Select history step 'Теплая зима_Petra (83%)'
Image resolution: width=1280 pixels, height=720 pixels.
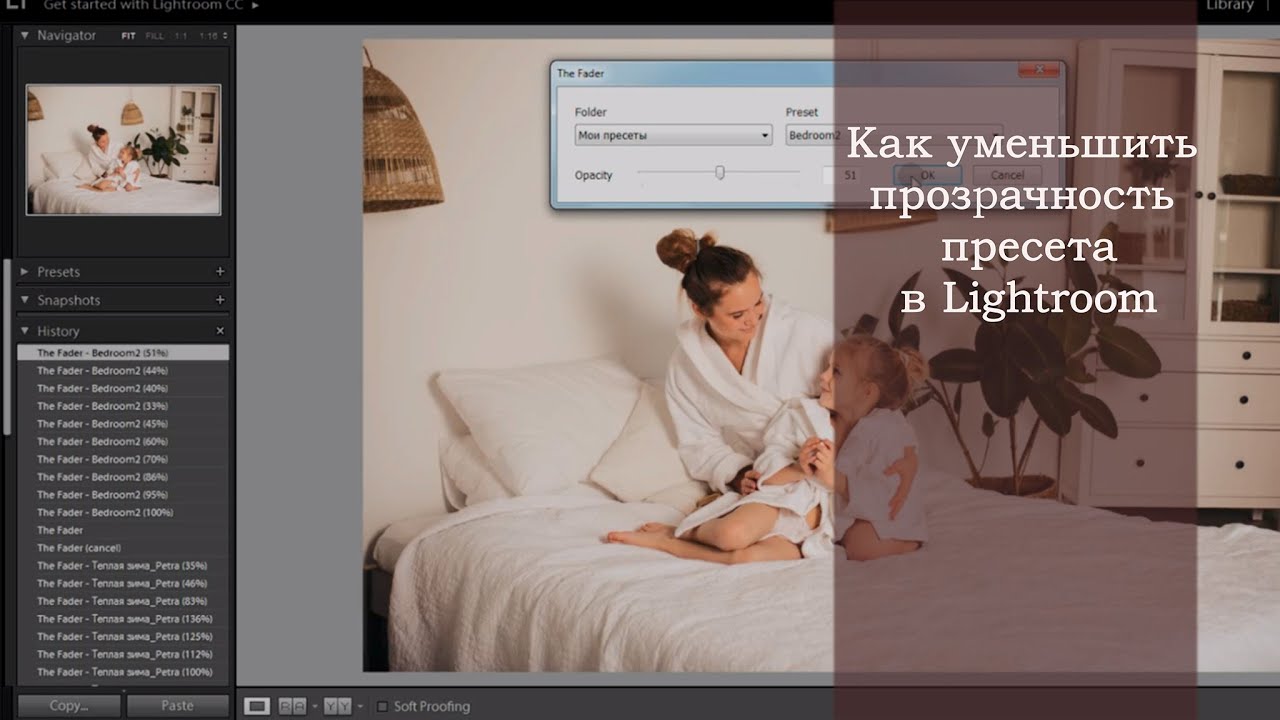[x=123, y=601]
